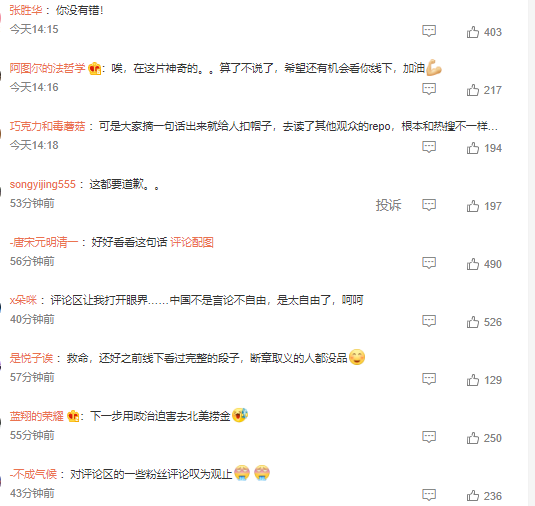Screen dimensions: 535x506
Task: Reply to 蓝翔的荣耀's comment
Action: tap(429, 437)
